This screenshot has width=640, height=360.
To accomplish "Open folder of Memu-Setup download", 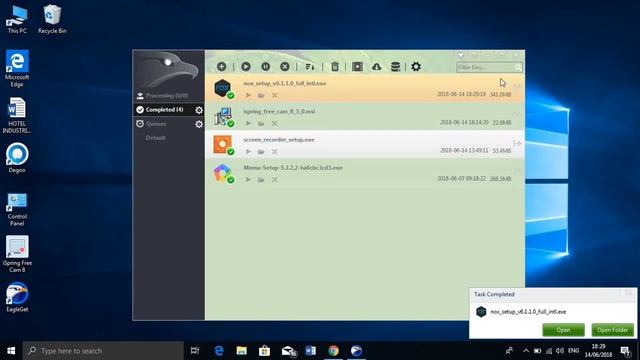I will [261, 180].
